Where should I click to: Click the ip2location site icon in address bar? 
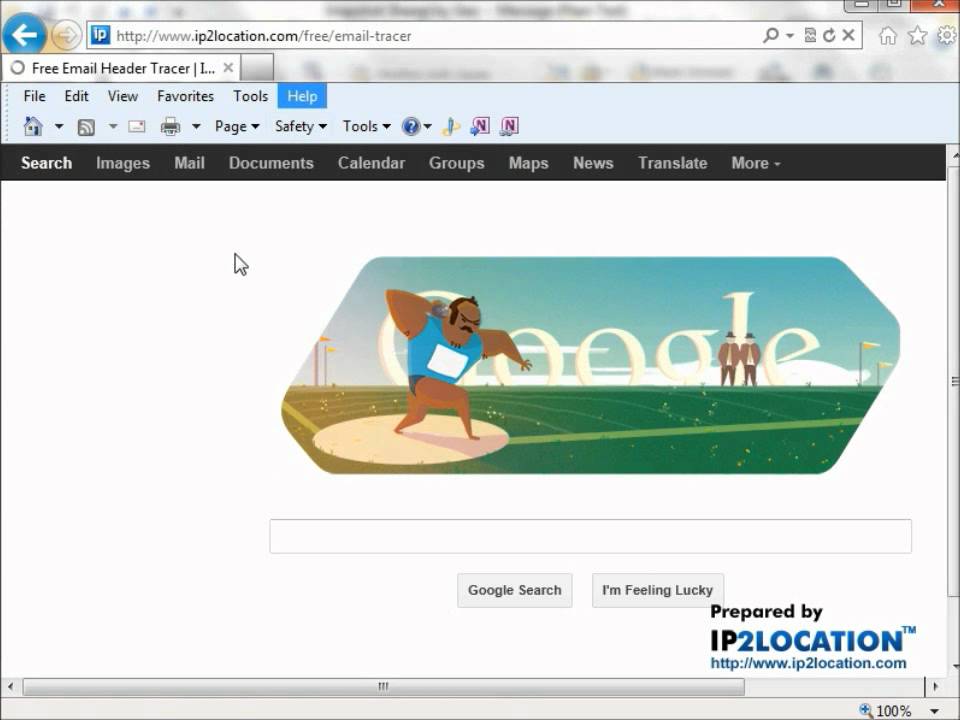click(100, 36)
